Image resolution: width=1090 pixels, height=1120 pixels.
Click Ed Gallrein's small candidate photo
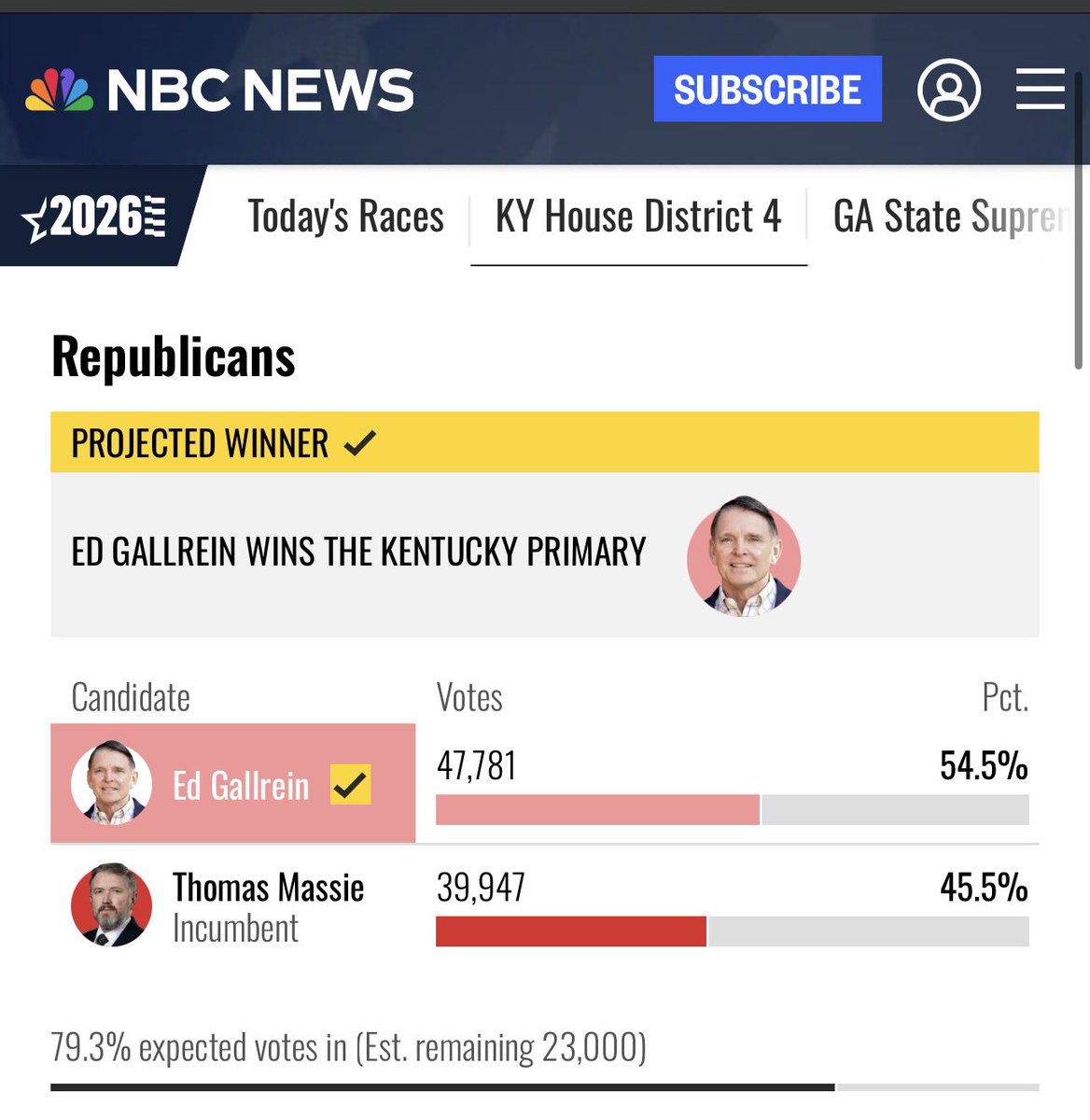(111, 783)
